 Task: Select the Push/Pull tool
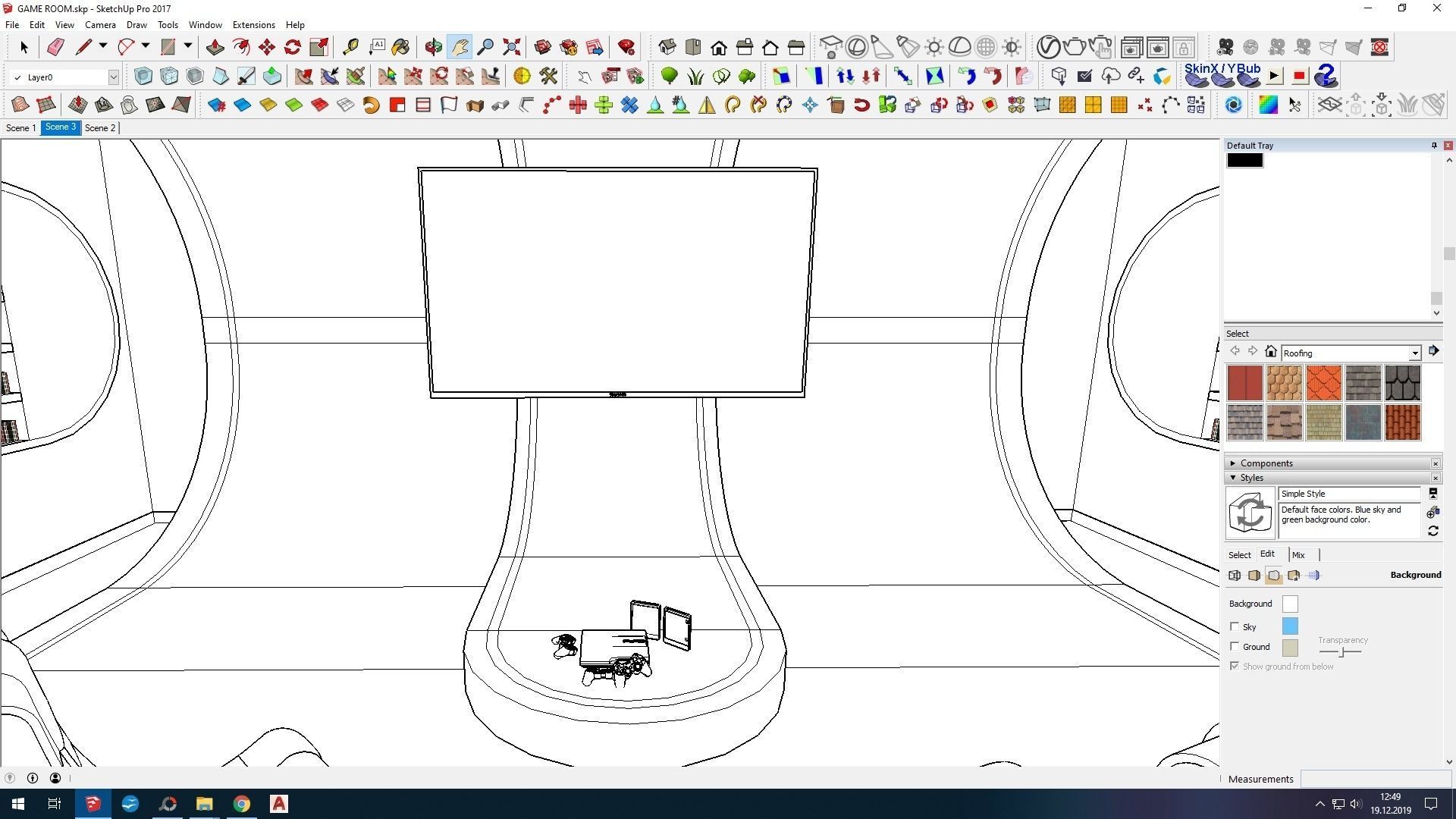click(x=215, y=47)
